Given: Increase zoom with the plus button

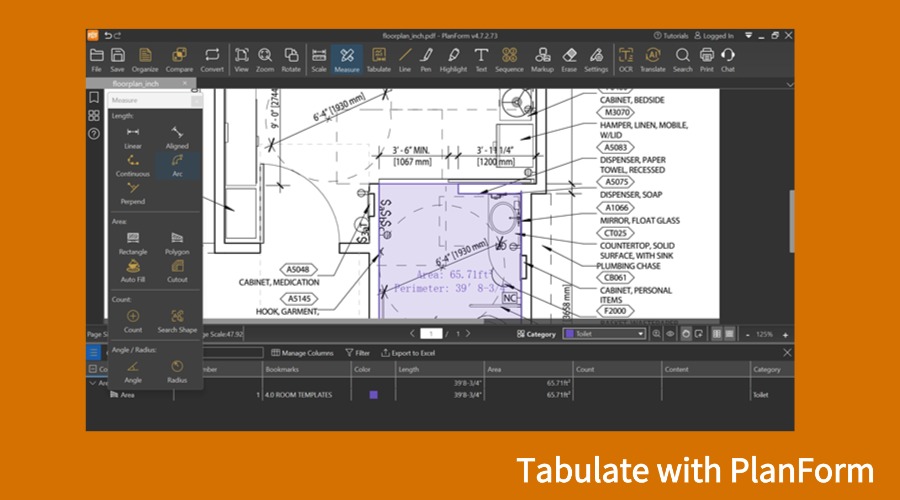Looking at the screenshot, I should coord(785,334).
